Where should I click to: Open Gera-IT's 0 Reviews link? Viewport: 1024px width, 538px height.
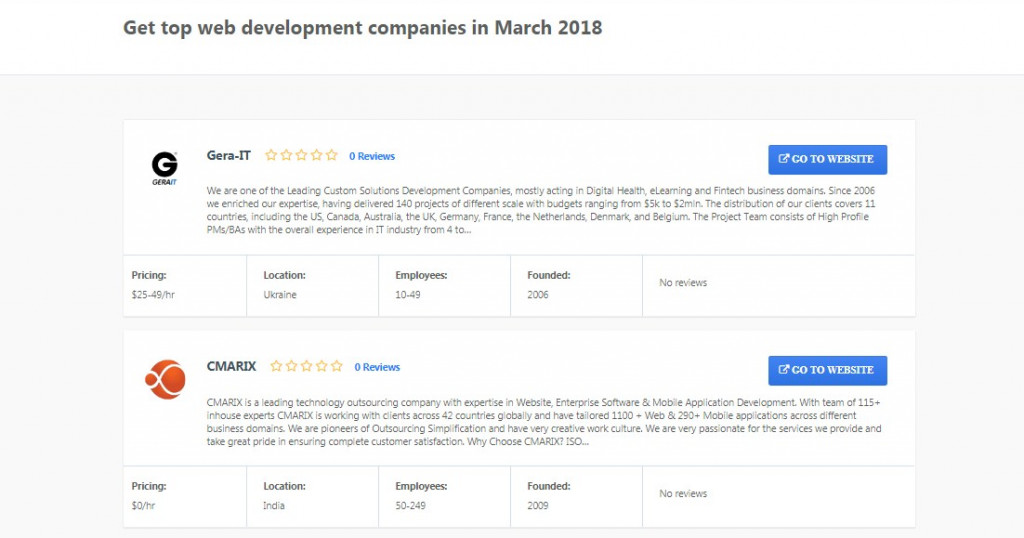click(372, 156)
